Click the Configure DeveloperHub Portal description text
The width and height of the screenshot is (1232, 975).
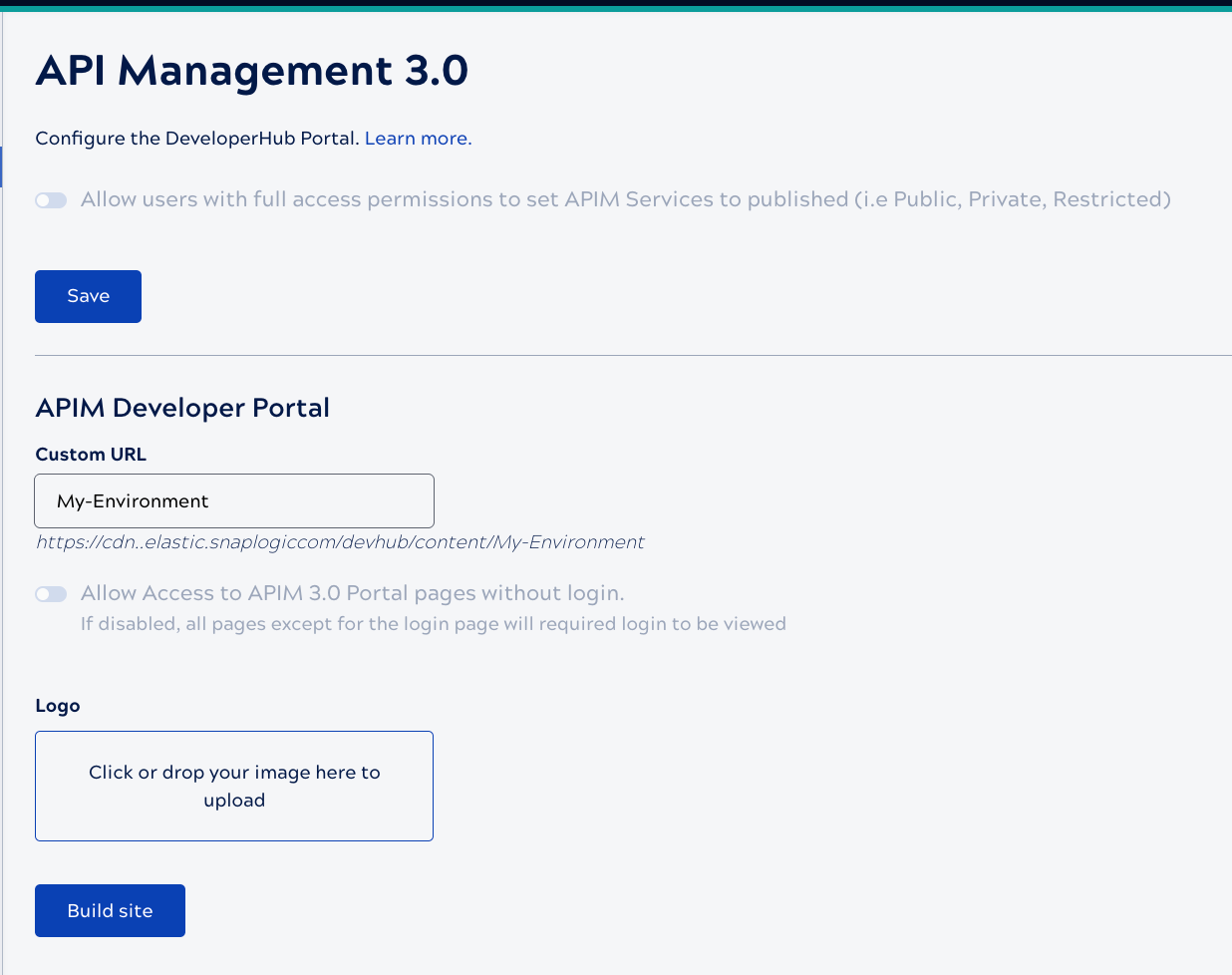(x=195, y=139)
